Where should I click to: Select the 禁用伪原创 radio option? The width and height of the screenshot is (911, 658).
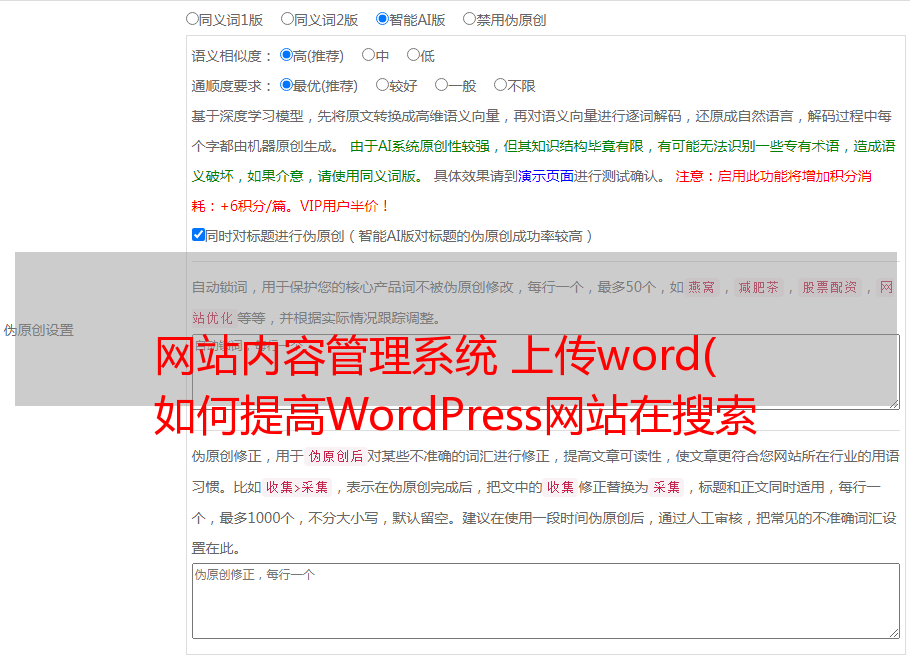tap(469, 19)
